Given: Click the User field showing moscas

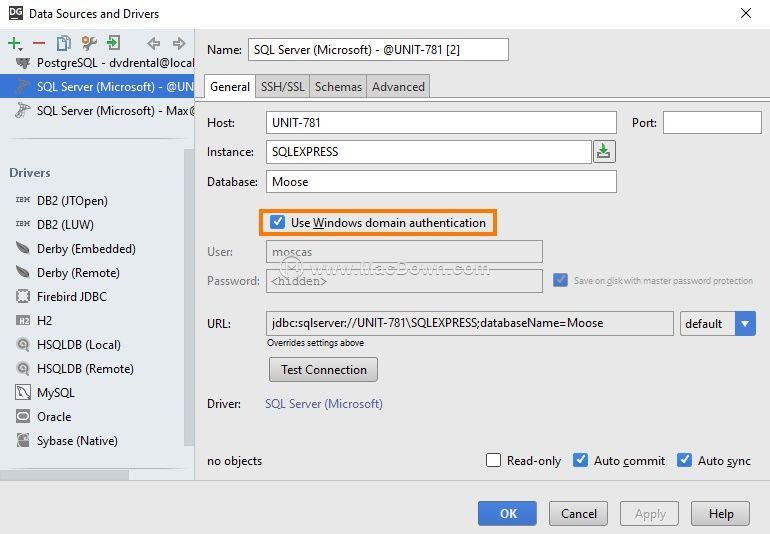Looking at the screenshot, I should (x=404, y=252).
